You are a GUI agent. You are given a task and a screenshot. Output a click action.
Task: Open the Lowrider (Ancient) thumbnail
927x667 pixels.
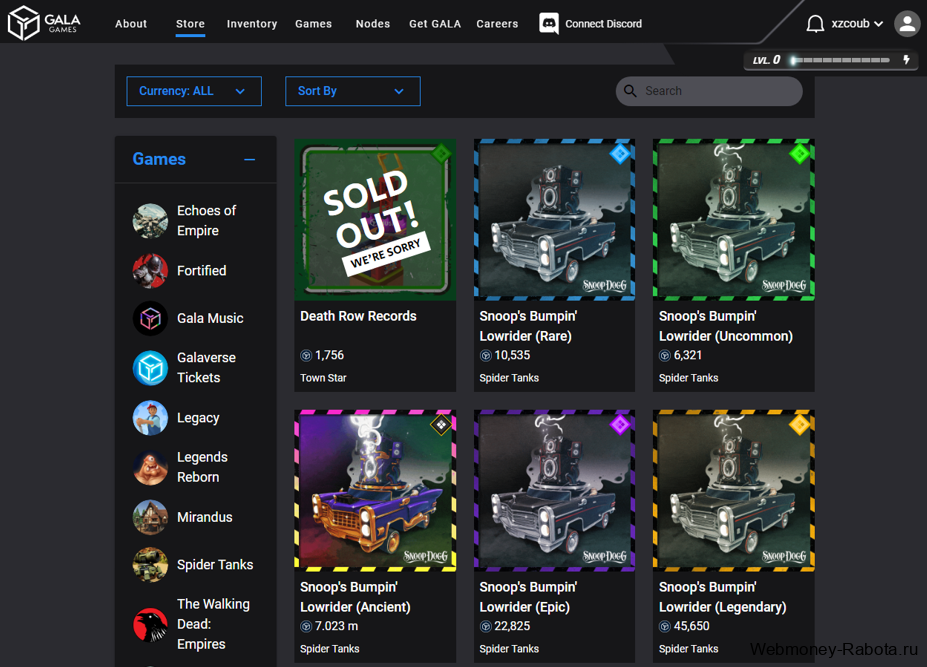(375, 490)
